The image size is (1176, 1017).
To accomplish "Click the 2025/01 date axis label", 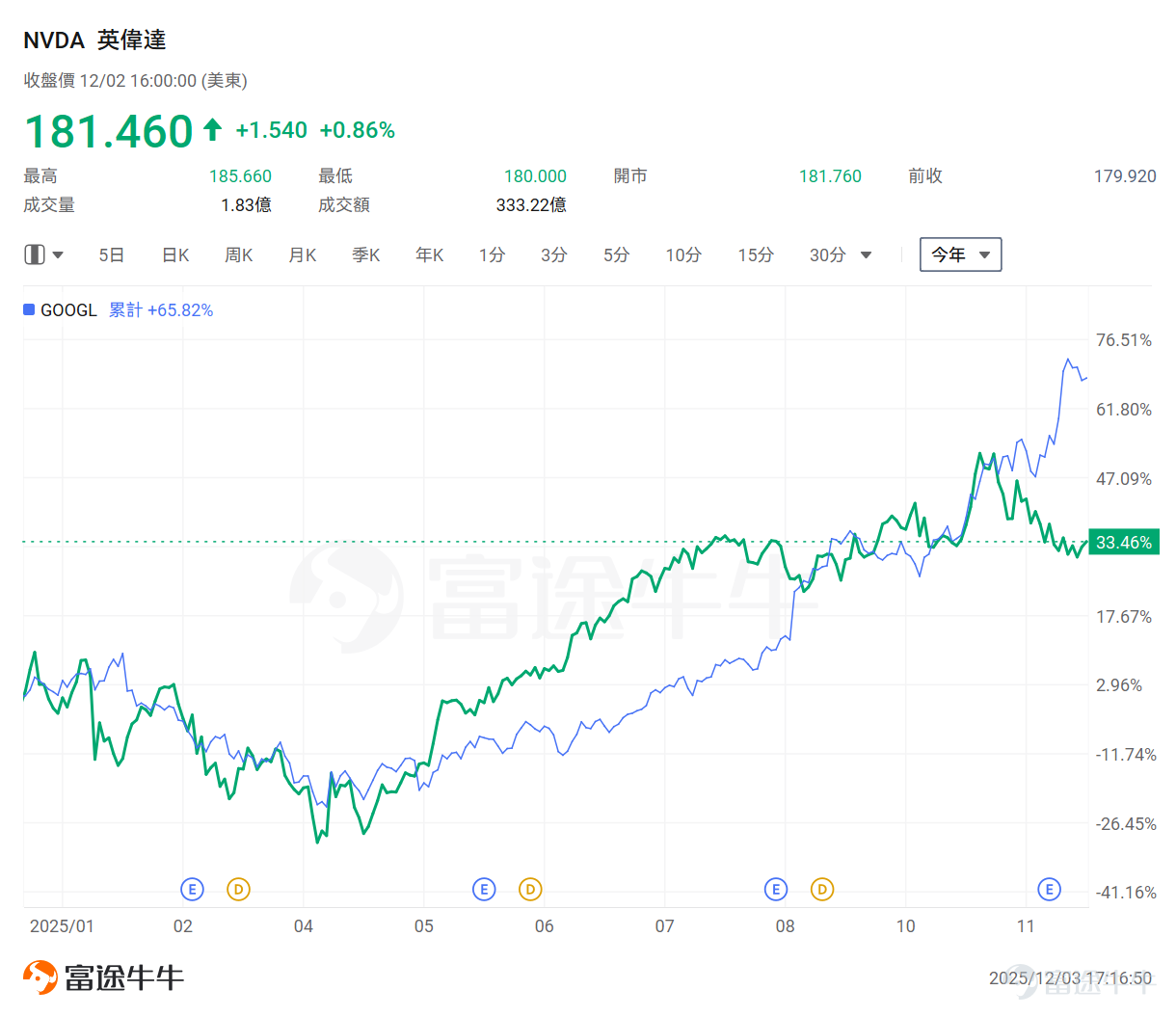I will click(x=62, y=926).
